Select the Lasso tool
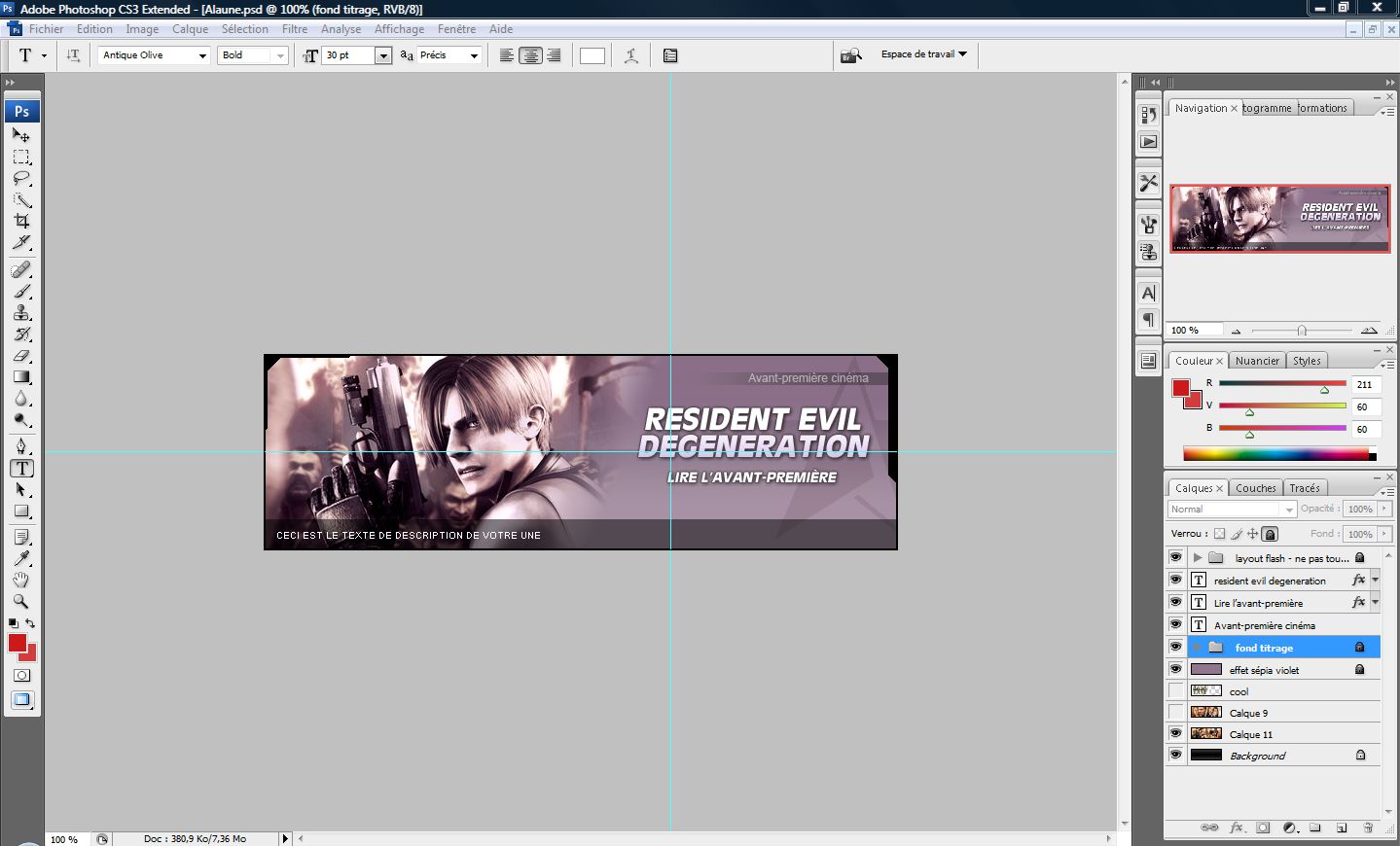This screenshot has height=846, width=1400. pyautogui.click(x=21, y=178)
